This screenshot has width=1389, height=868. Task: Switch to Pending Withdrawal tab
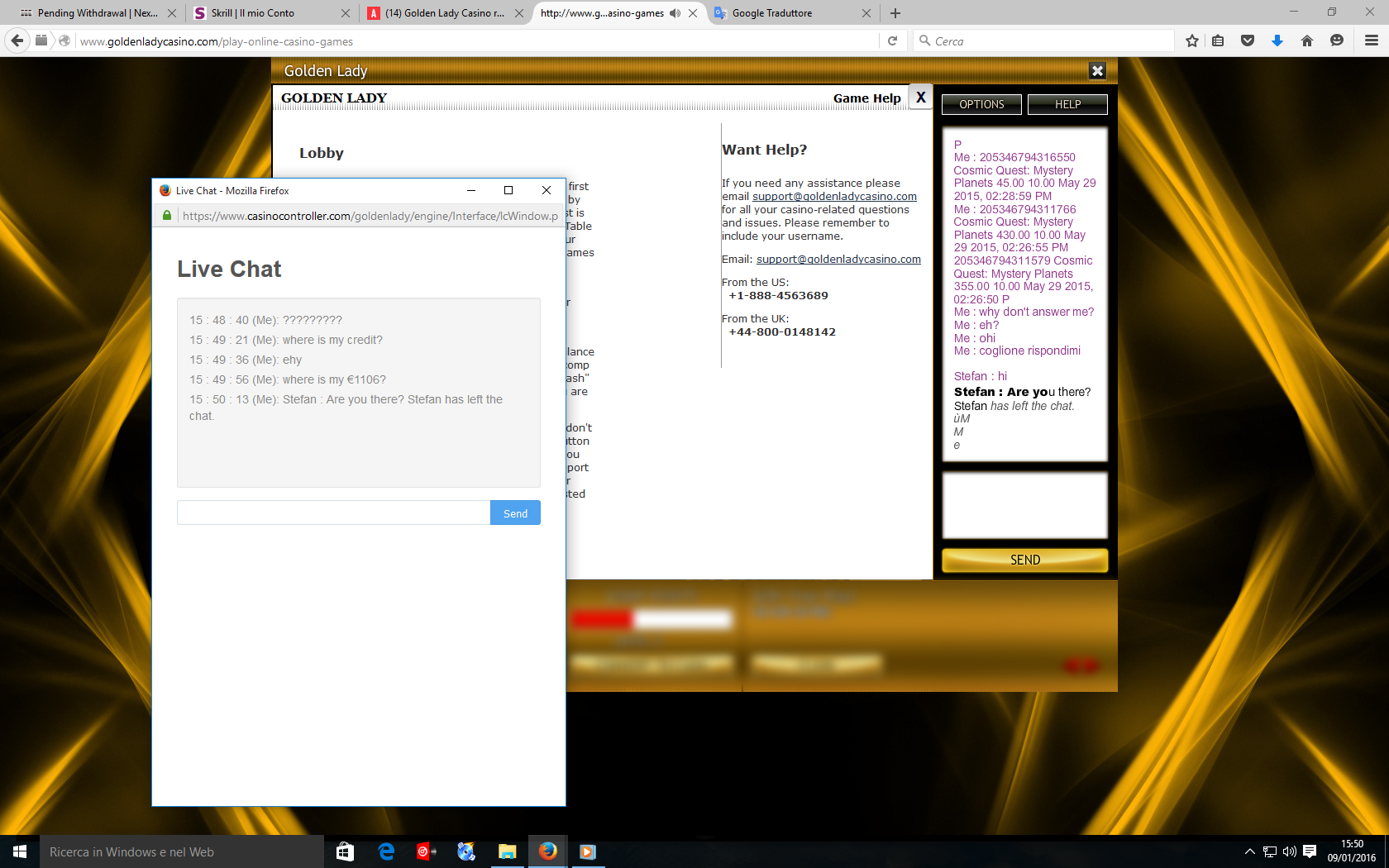pos(97,13)
